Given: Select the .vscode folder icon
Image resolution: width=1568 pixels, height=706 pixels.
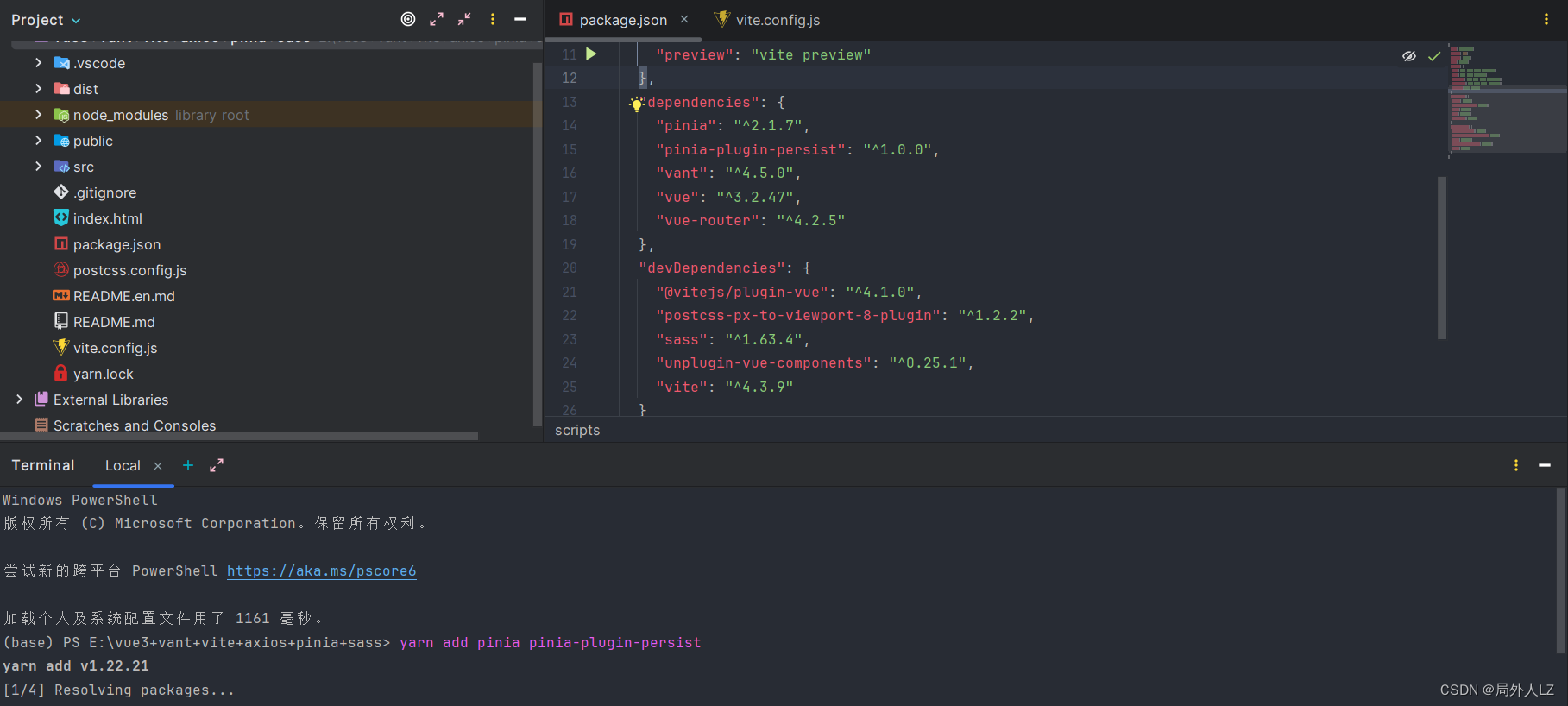Looking at the screenshot, I should tap(61, 63).
